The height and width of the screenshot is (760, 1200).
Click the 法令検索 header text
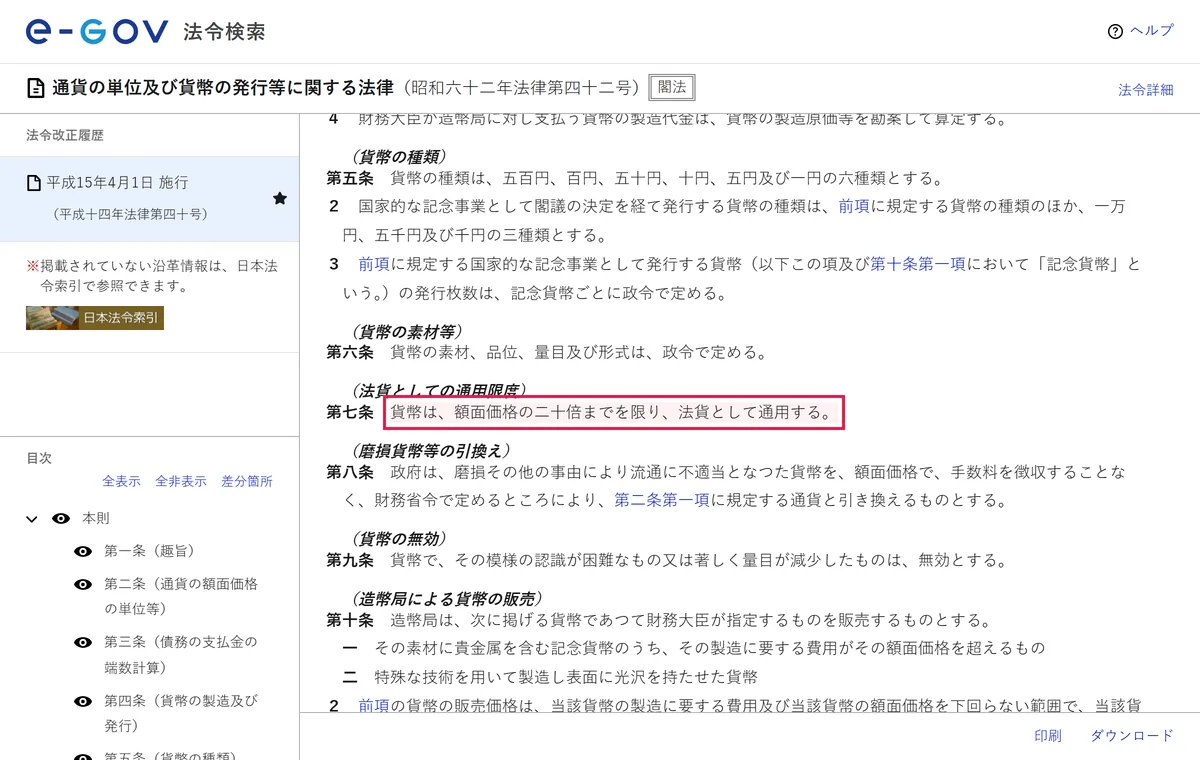[225, 32]
